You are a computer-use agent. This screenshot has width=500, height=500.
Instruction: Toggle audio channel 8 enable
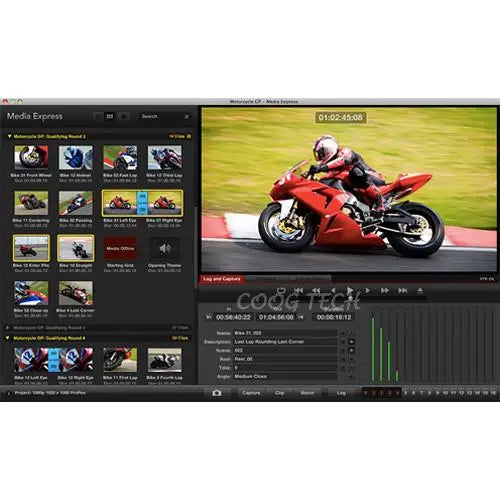tap(429, 393)
